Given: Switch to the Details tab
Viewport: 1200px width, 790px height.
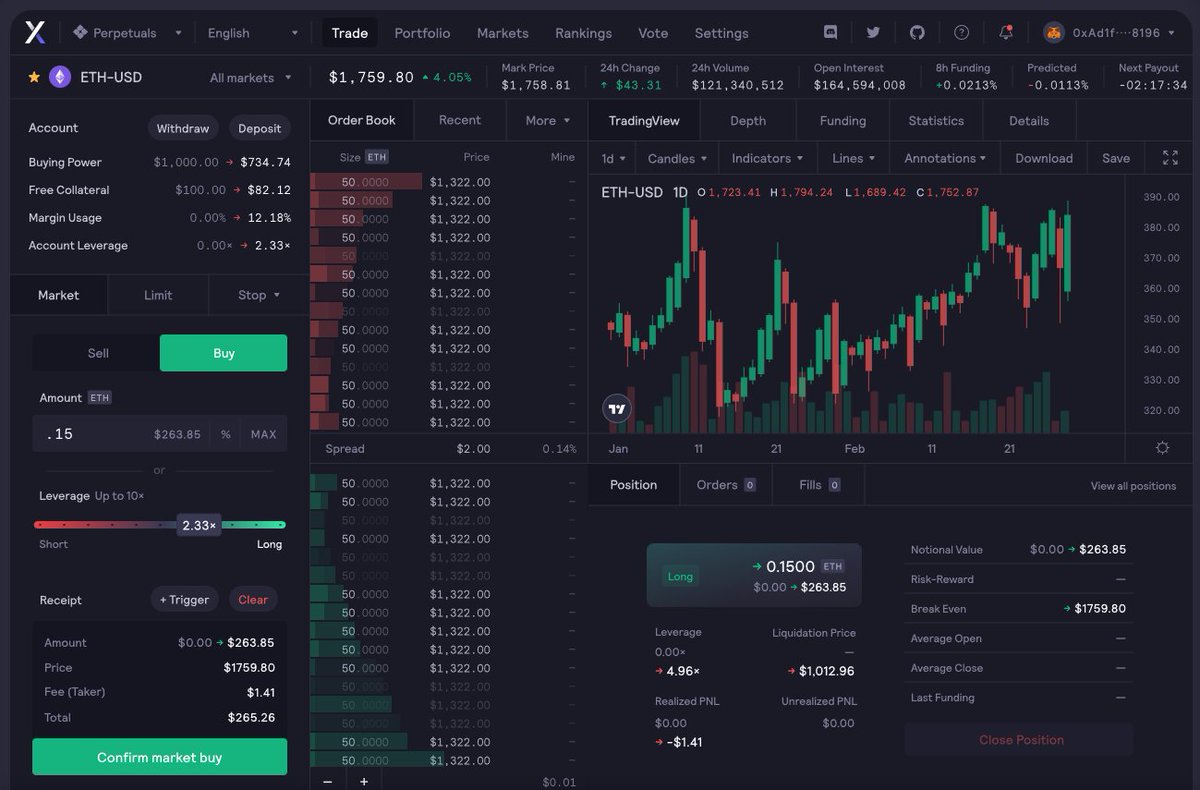Looking at the screenshot, I should click(1029, 120).
